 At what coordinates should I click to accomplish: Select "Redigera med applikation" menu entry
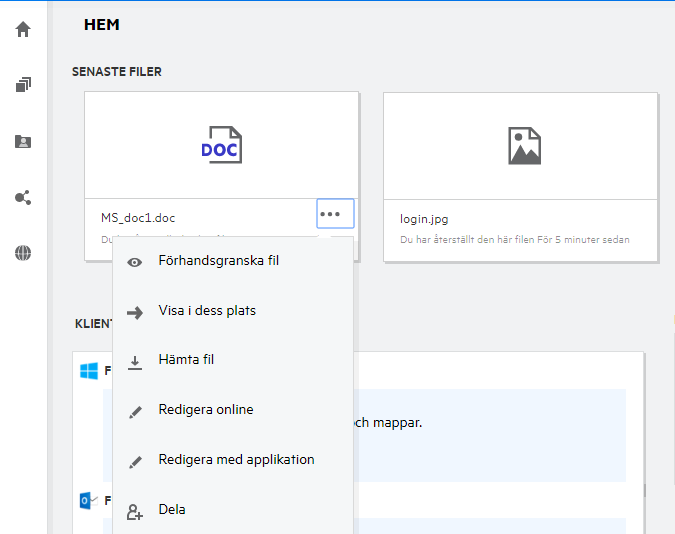coord(236,460)
